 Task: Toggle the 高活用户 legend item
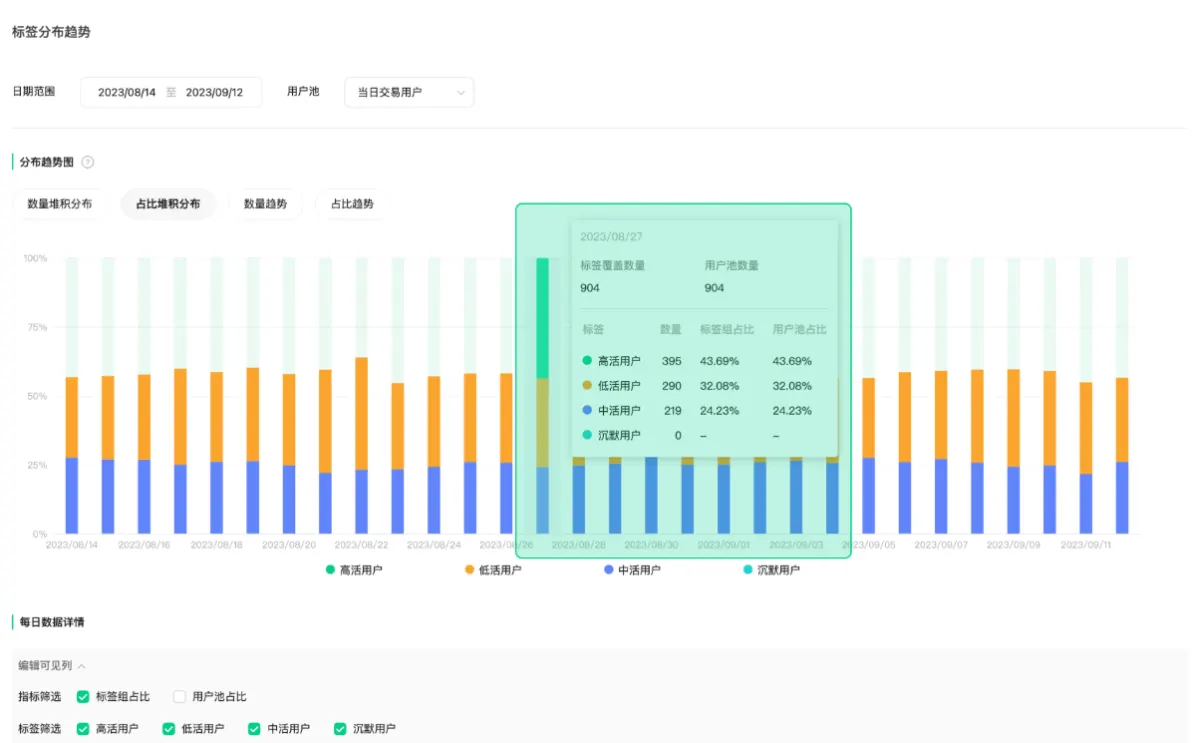354,570
